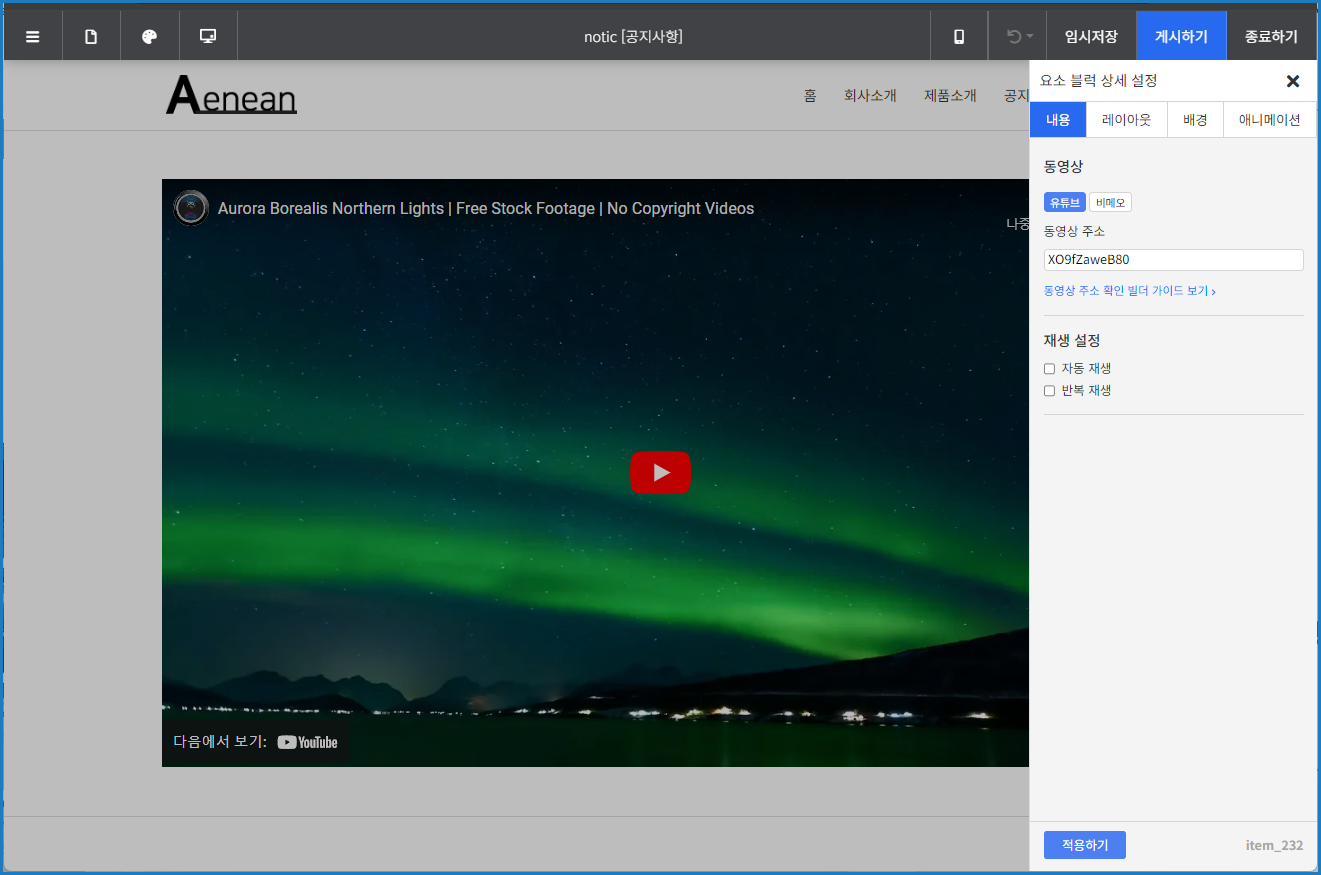This screenshot has height=875, width=1321.
Task: Open the 레이아웃 tab
Action: (1127, 120)
